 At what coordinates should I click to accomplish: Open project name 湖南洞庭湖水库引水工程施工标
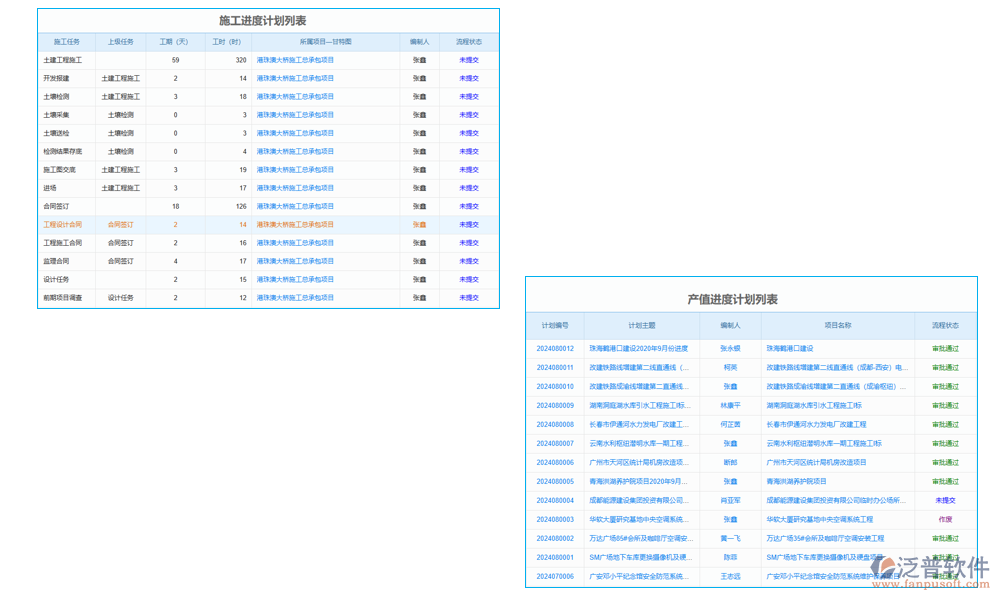814,406
